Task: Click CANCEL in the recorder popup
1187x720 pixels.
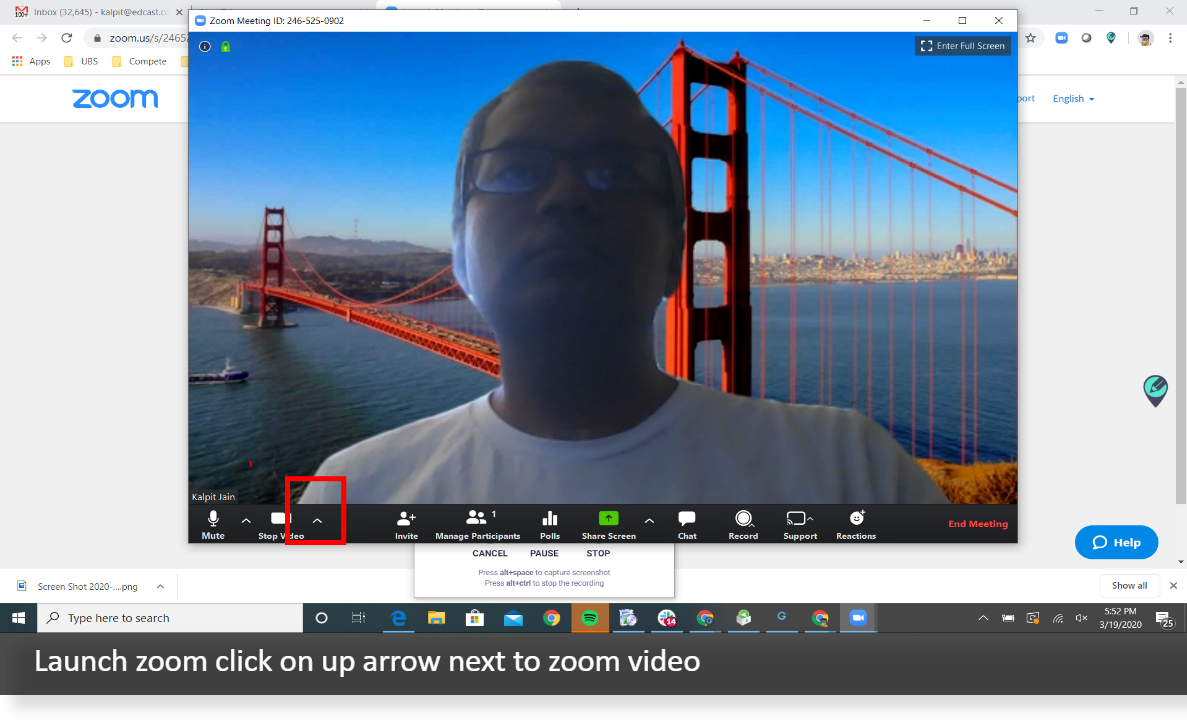Action: tap(490, 553)
